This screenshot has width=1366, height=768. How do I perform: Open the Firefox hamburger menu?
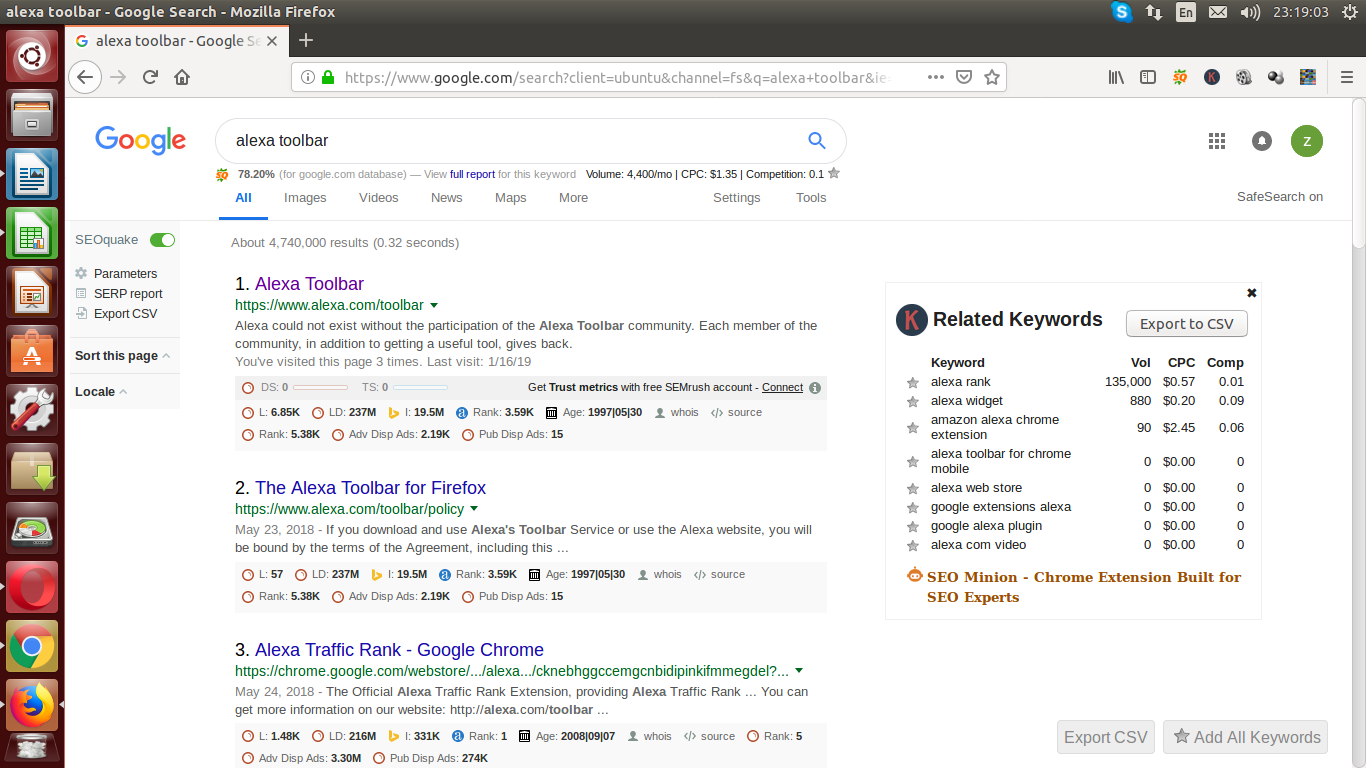(x=1347, y=77)
